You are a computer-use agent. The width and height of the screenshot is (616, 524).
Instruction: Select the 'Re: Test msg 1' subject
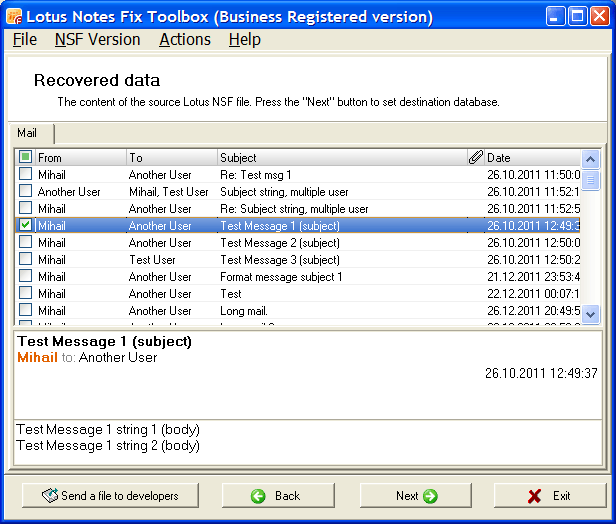pos(255,175)
